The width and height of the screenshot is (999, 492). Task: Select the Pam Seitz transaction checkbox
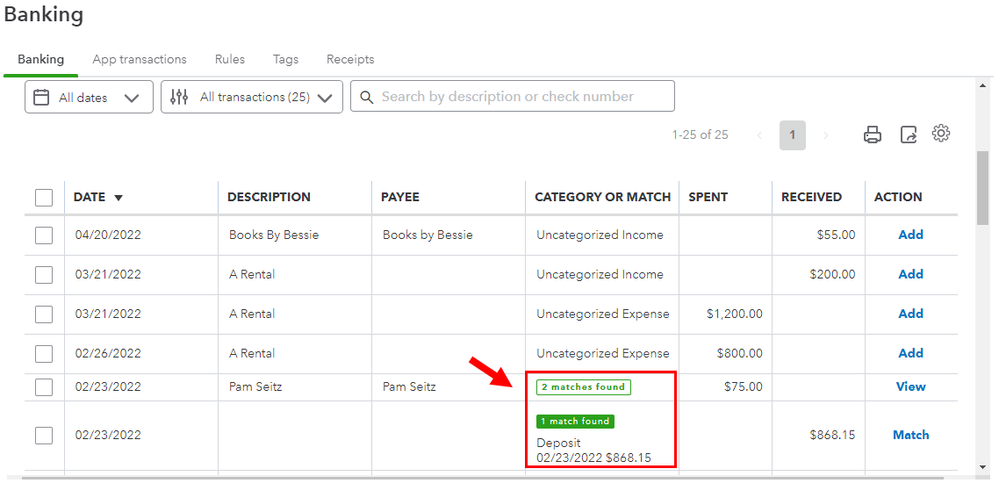pyautogui.click(x=44, y=387)
